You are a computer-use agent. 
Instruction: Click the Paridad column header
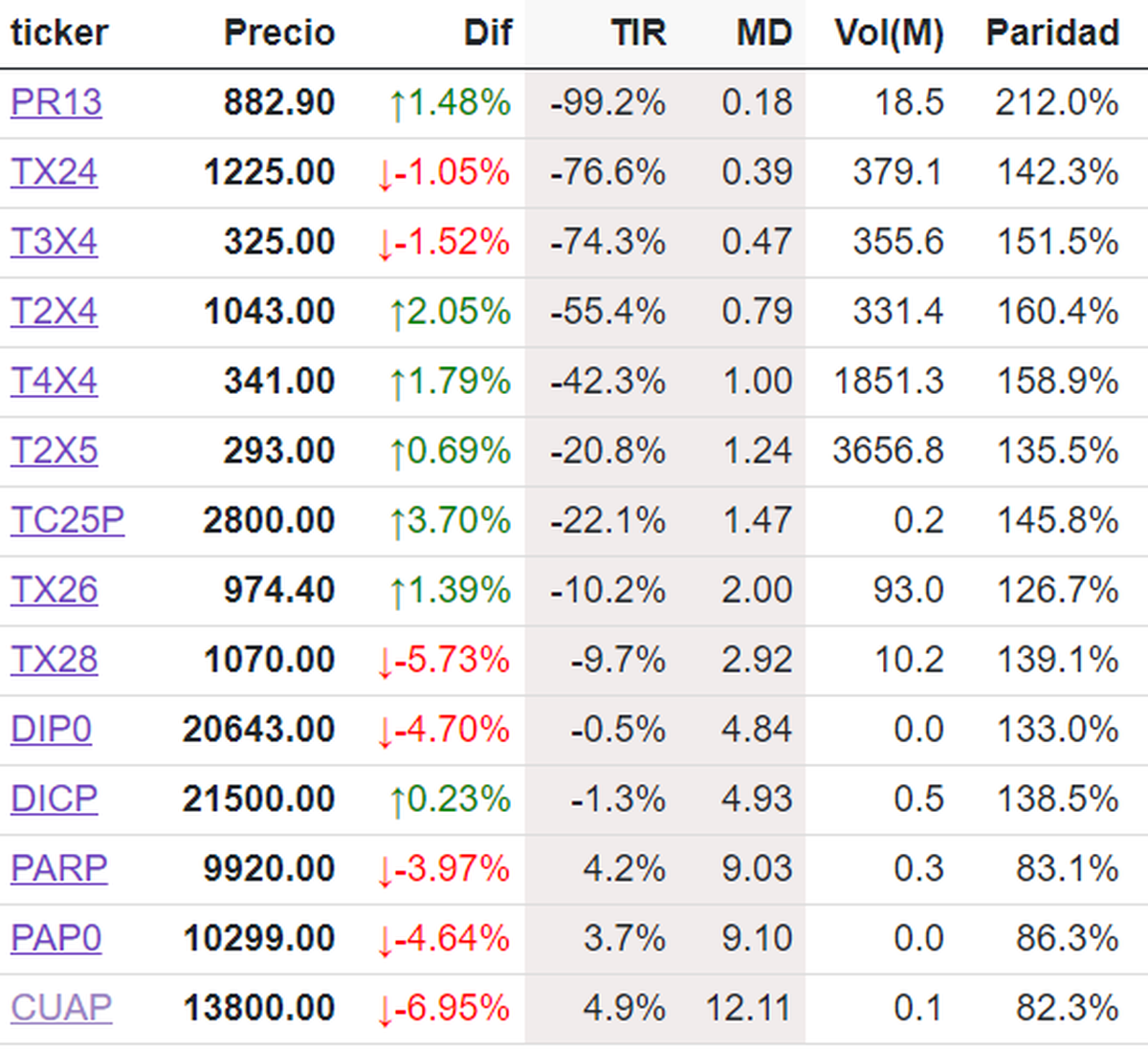click(1052, 33)
